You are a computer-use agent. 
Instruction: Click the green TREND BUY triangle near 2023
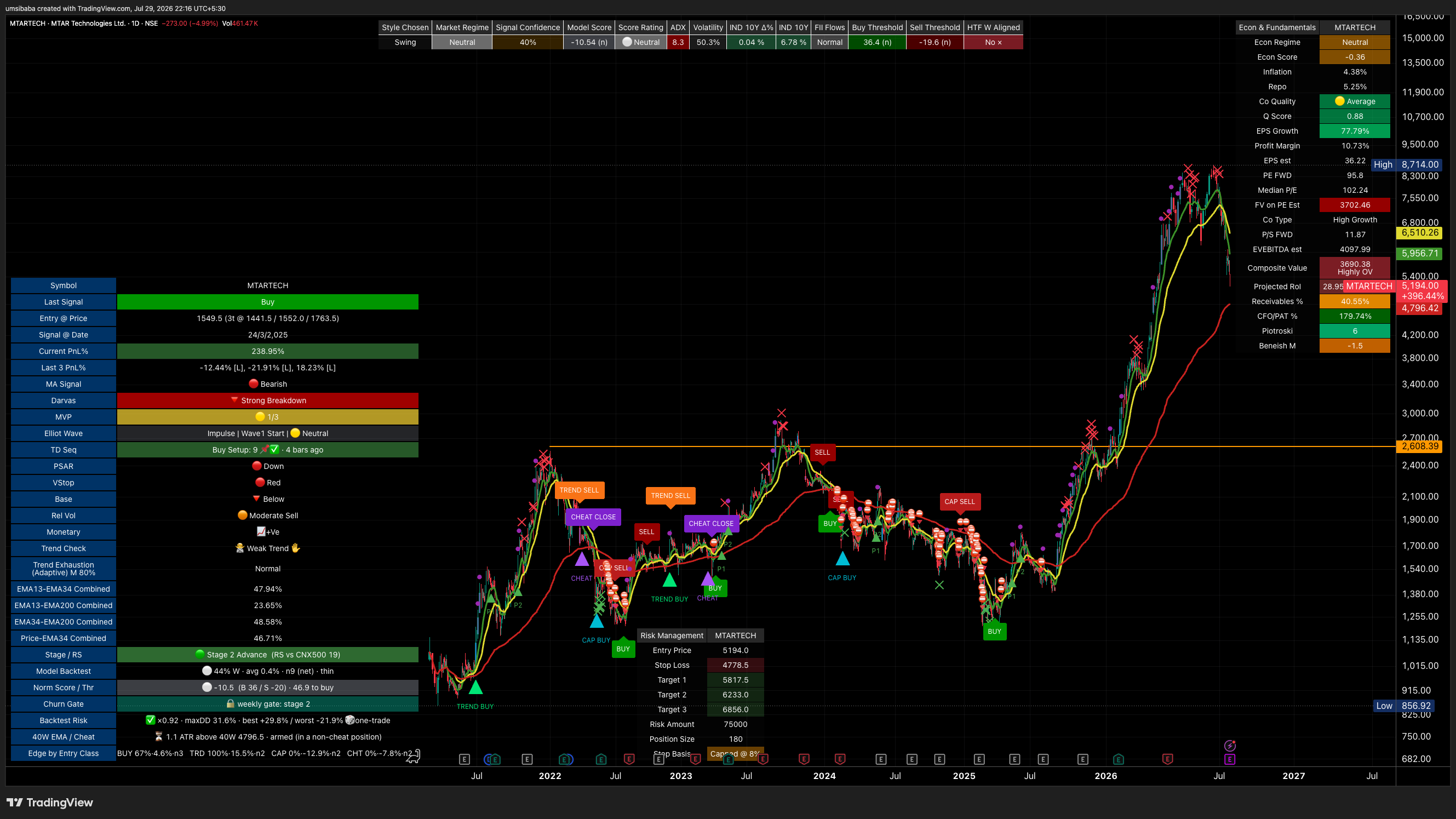(x=669, y=580)
